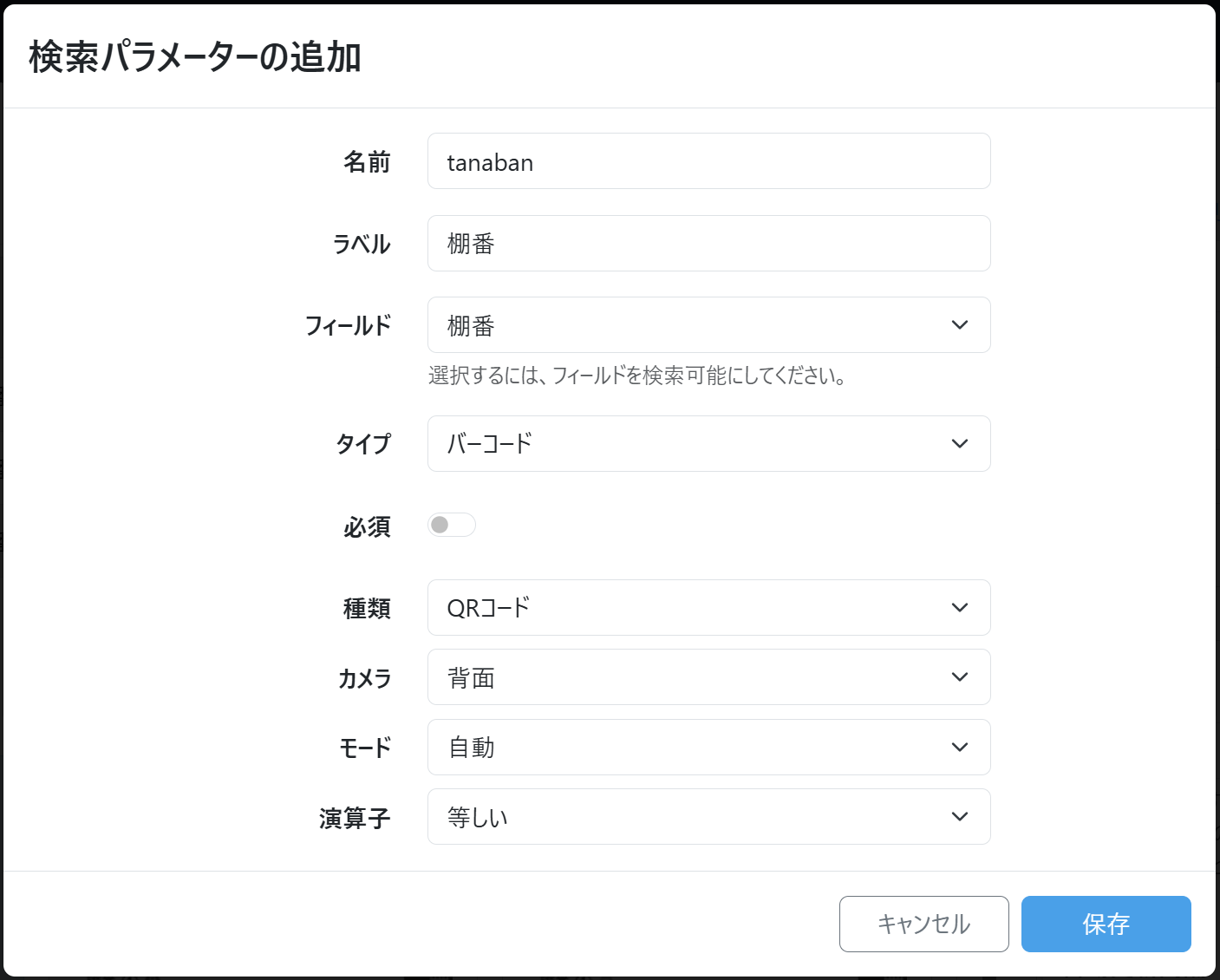
Task: Click the chevron arrow in 演算子 selector
Action: click(x=959, y=817)
